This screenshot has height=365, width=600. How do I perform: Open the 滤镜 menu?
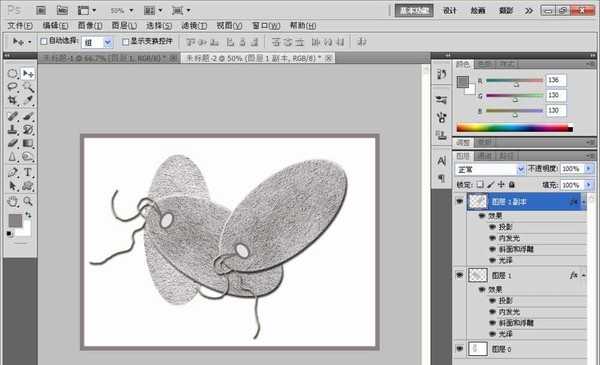[194, 26]
